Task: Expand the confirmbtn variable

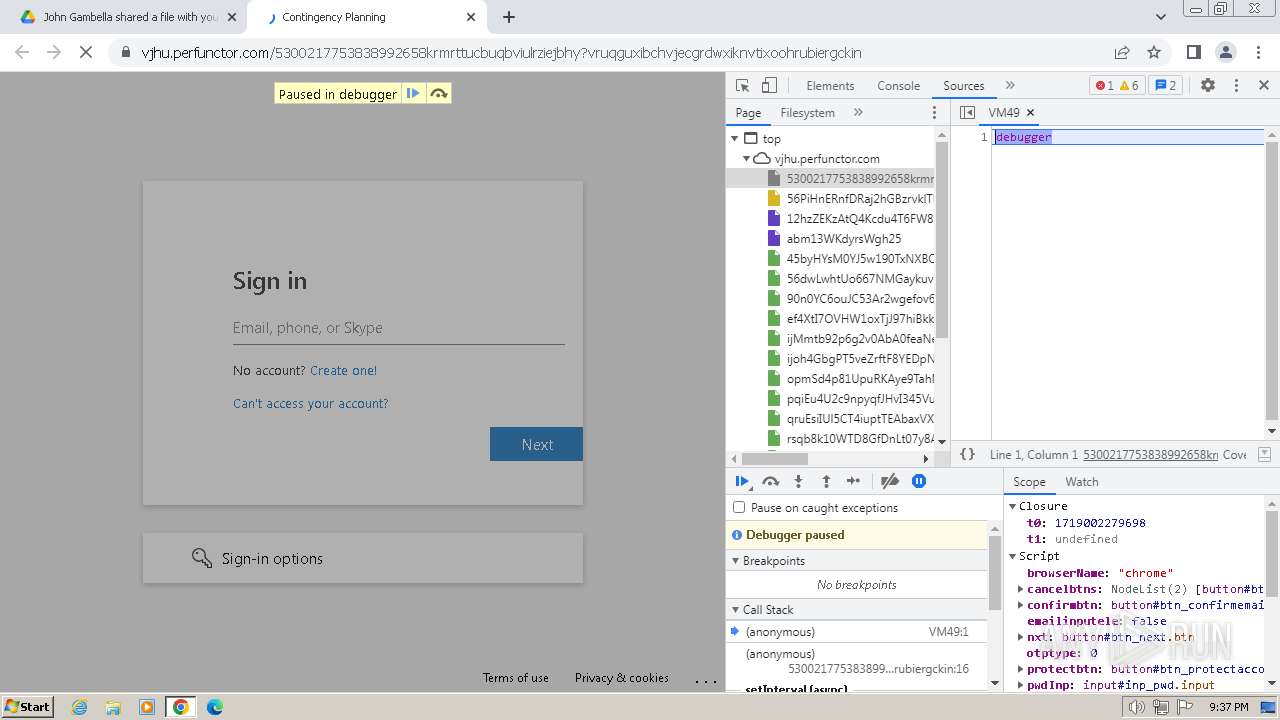Action: pyautogui.click(x=1020, y=605)
